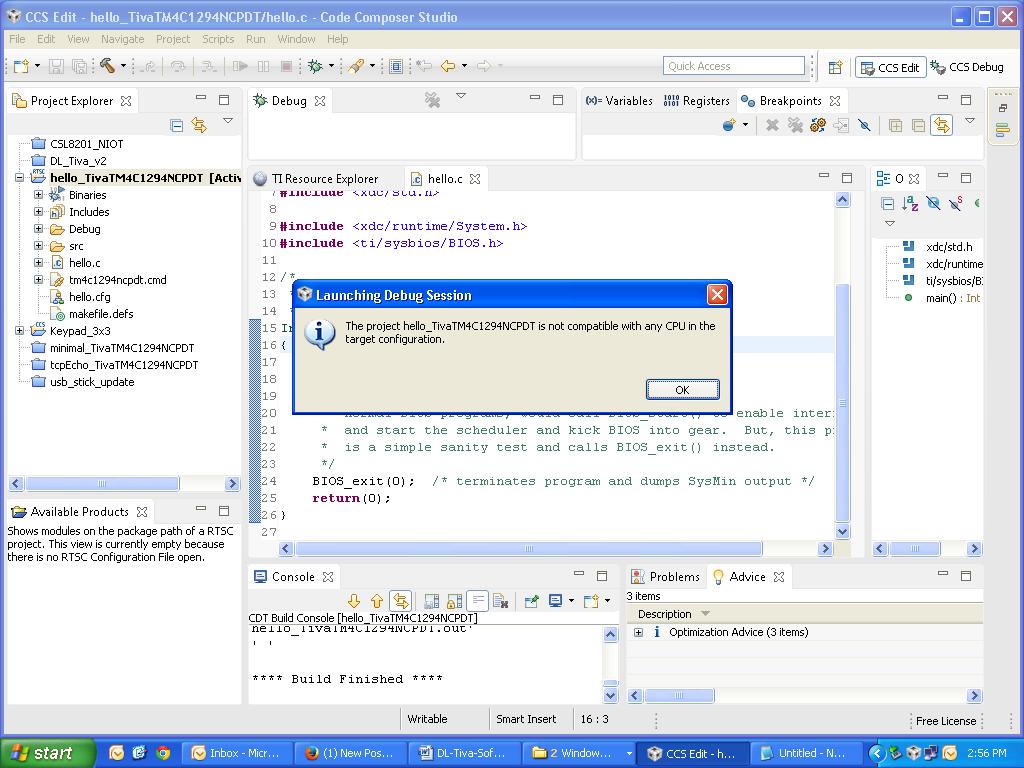Open Debug bug dropdown arrow

(331, 66)
